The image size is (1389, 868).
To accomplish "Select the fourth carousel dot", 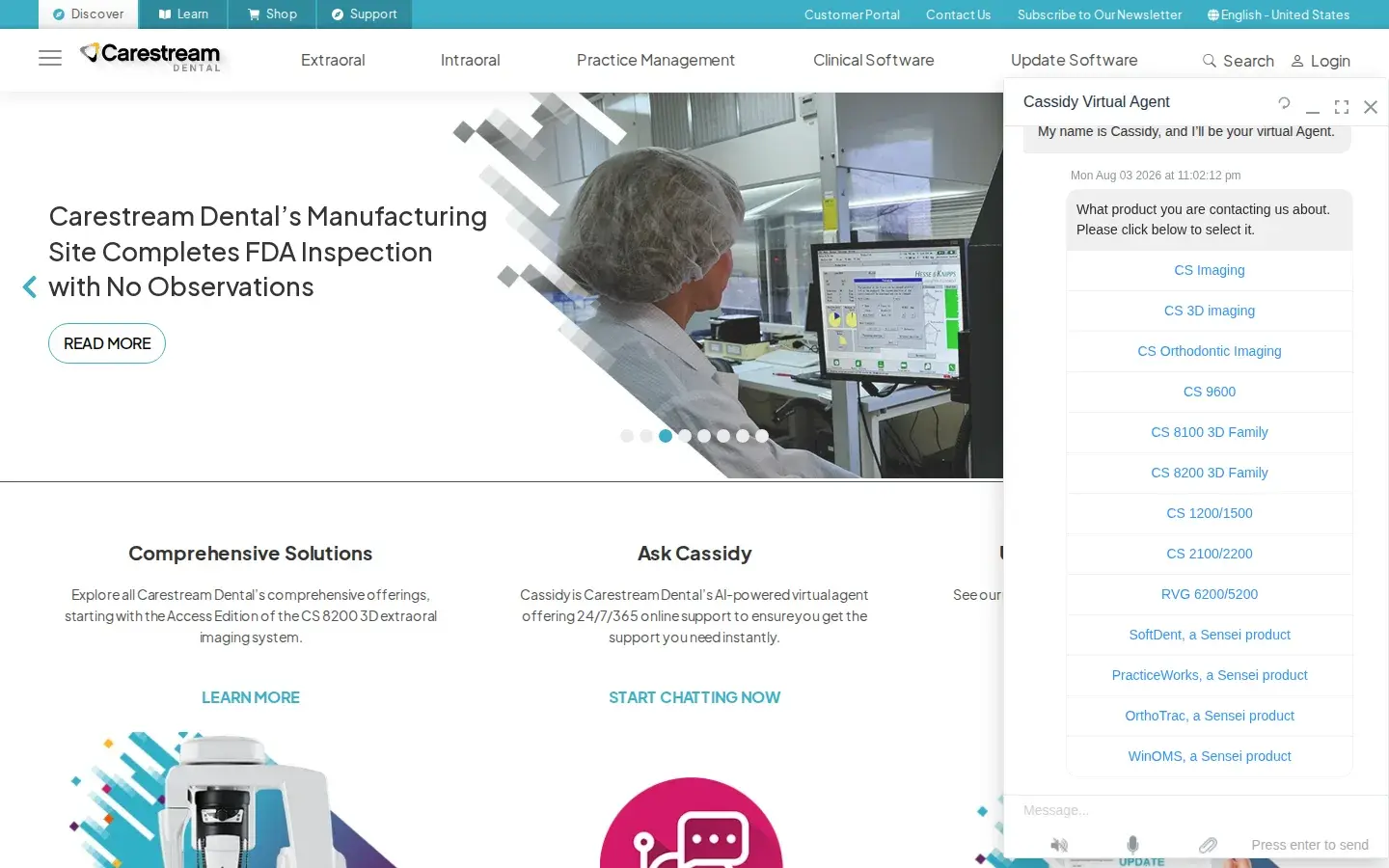I will [x=685, y=436].
